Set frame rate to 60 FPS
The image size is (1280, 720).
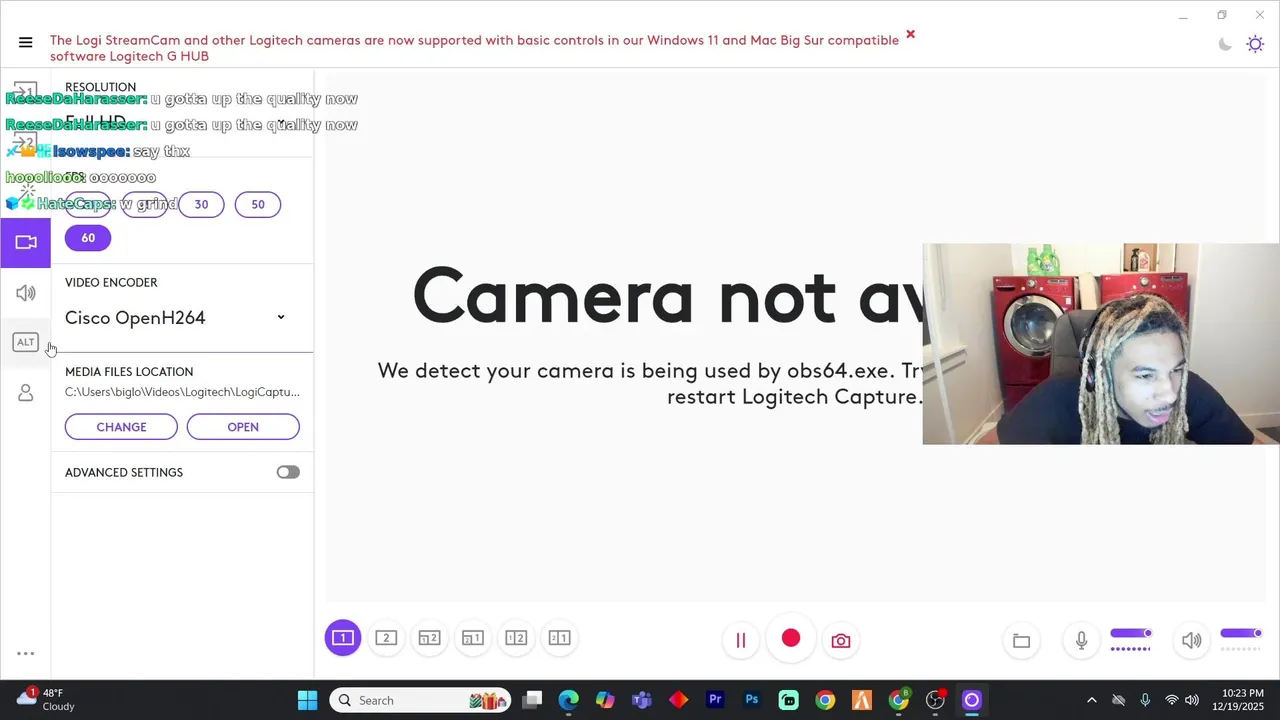[88, 238]
